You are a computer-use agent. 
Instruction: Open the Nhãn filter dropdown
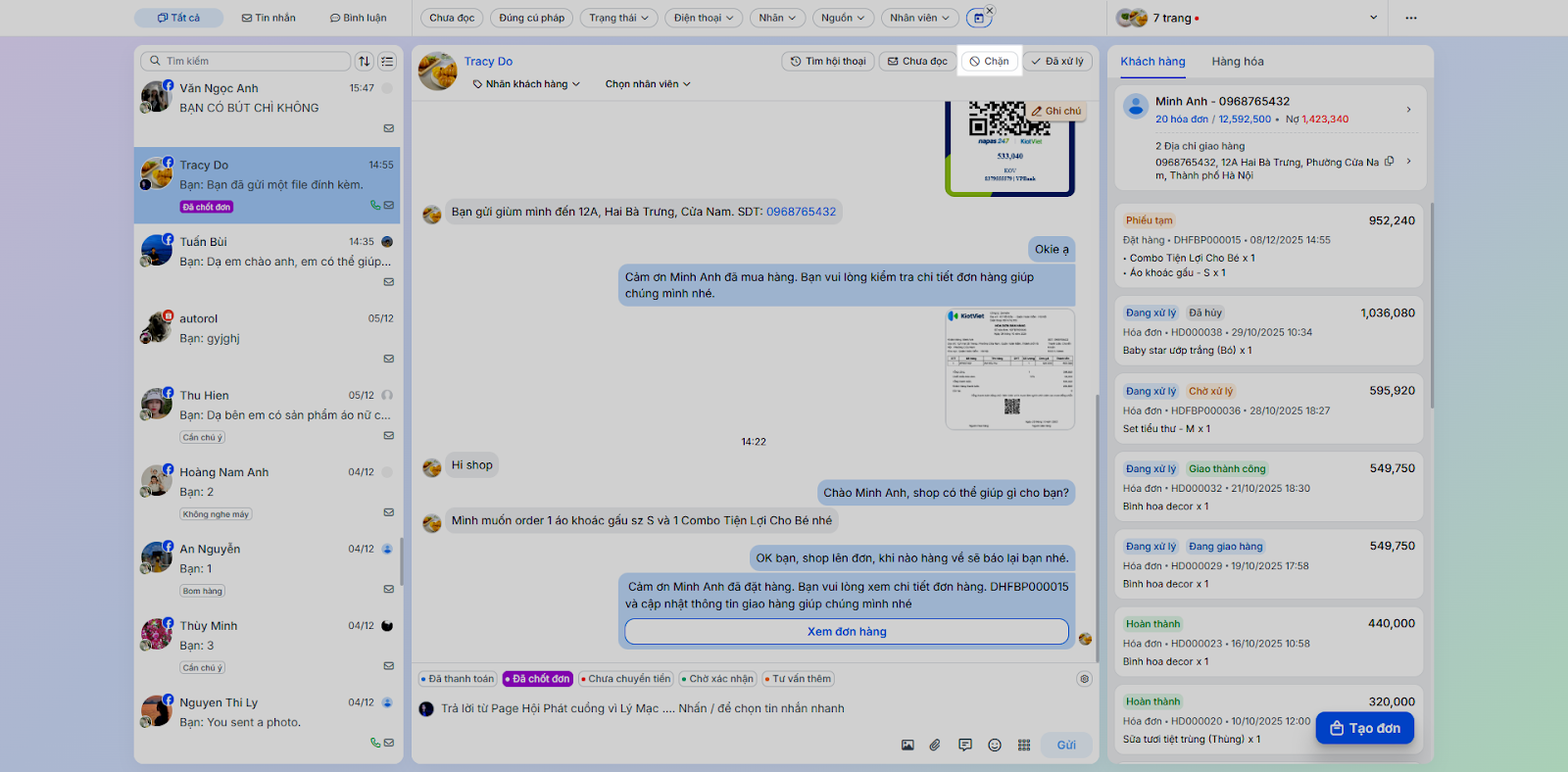[x=778, y=18]
